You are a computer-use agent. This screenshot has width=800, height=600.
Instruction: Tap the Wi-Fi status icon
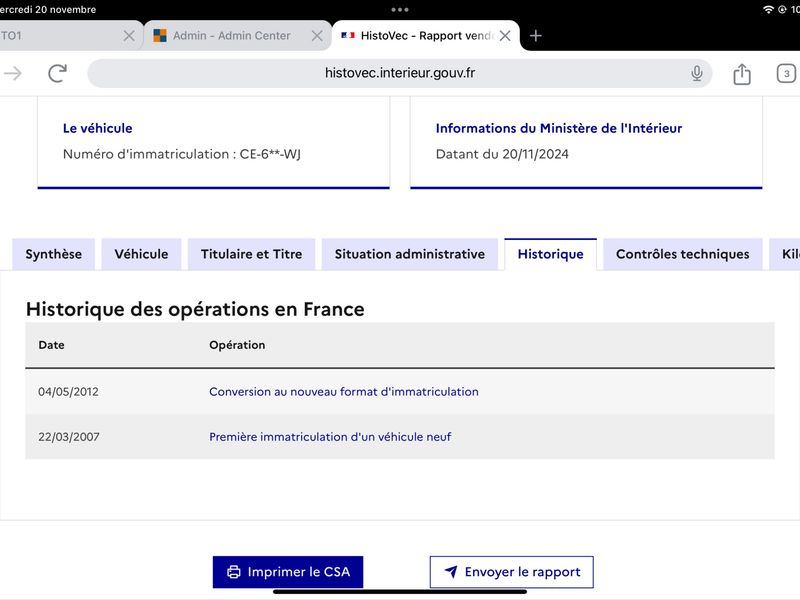coord(768,9)
